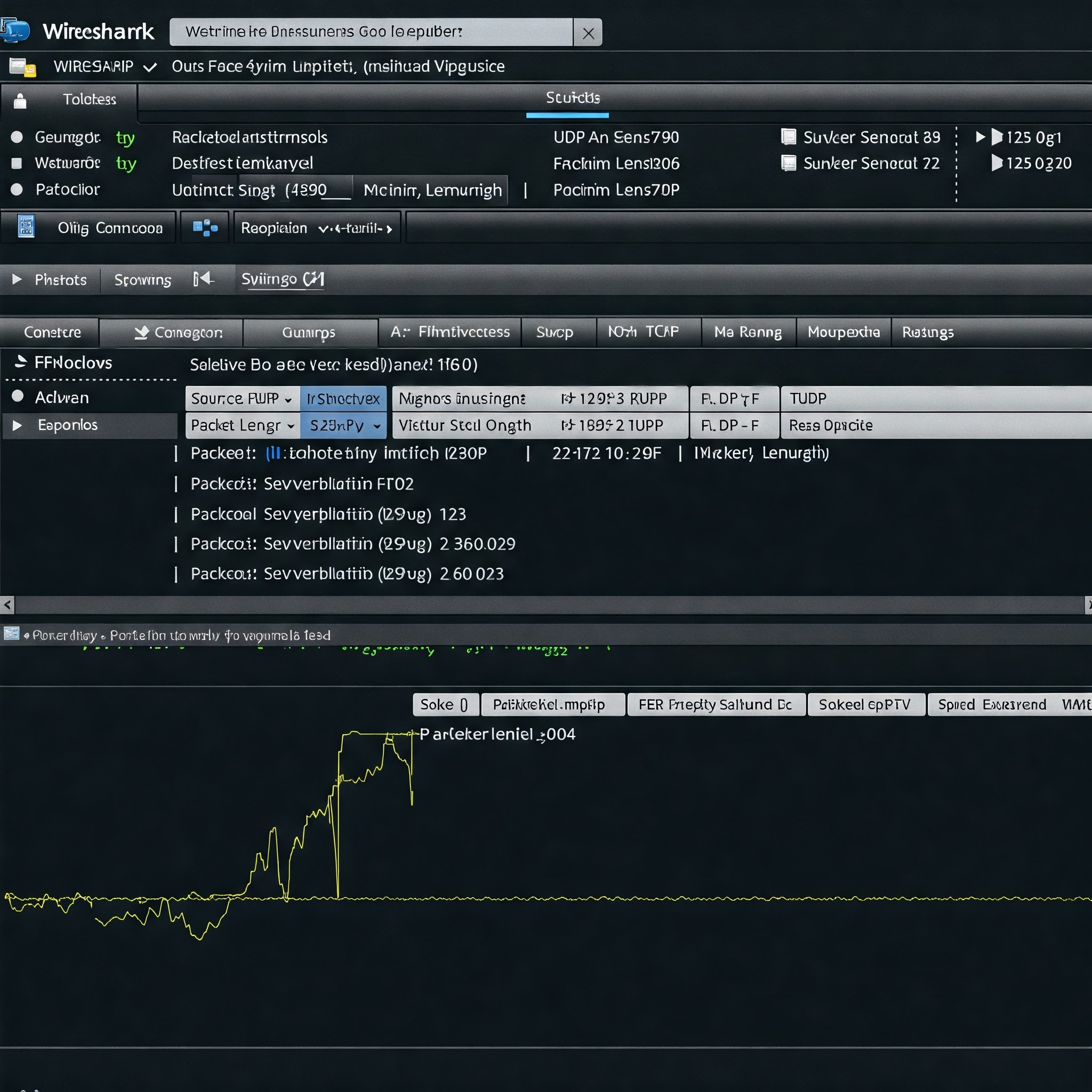The image size is (1092, 1092).
Task: Click green 'try' link next to Geumgor
Action: pos(125,138)
